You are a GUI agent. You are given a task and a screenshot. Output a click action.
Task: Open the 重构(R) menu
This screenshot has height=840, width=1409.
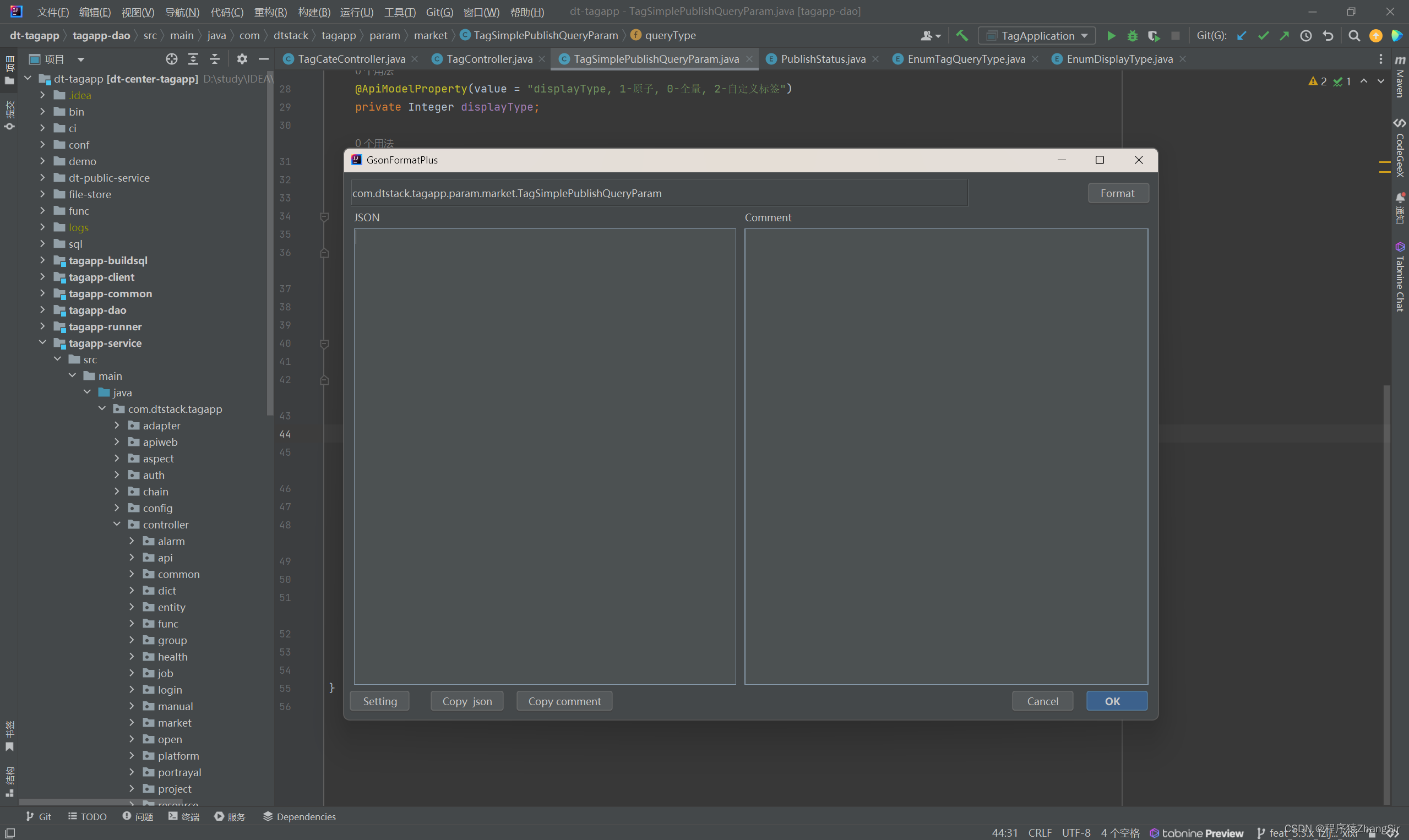(x=270, y=12)
